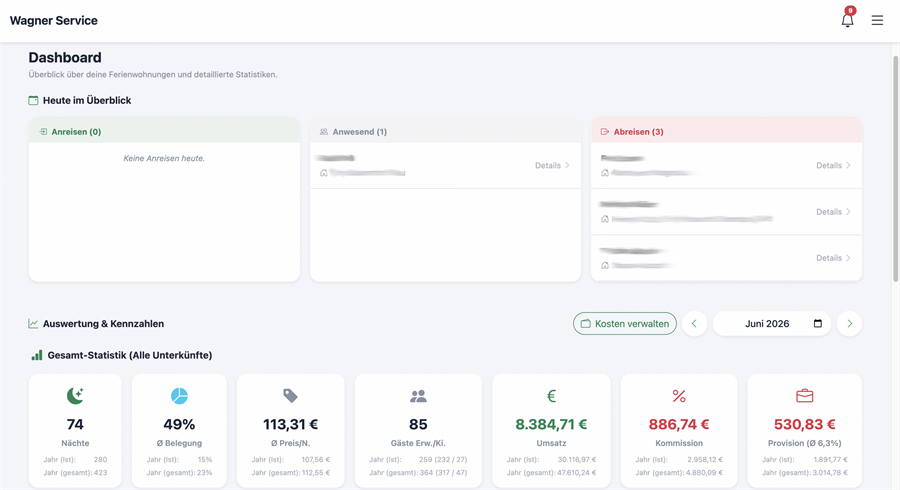Viewport: 900px width, 490px height.
Task: Click the Nächte Jahr (Ist) 280 value
Action: point(100,460)
